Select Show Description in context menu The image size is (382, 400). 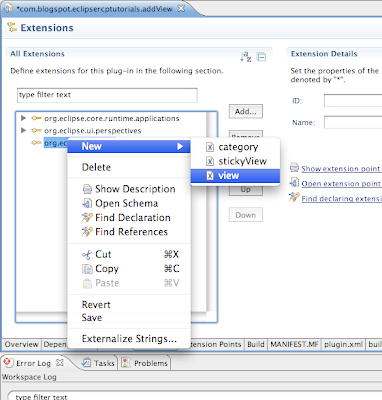coord(129,189)
